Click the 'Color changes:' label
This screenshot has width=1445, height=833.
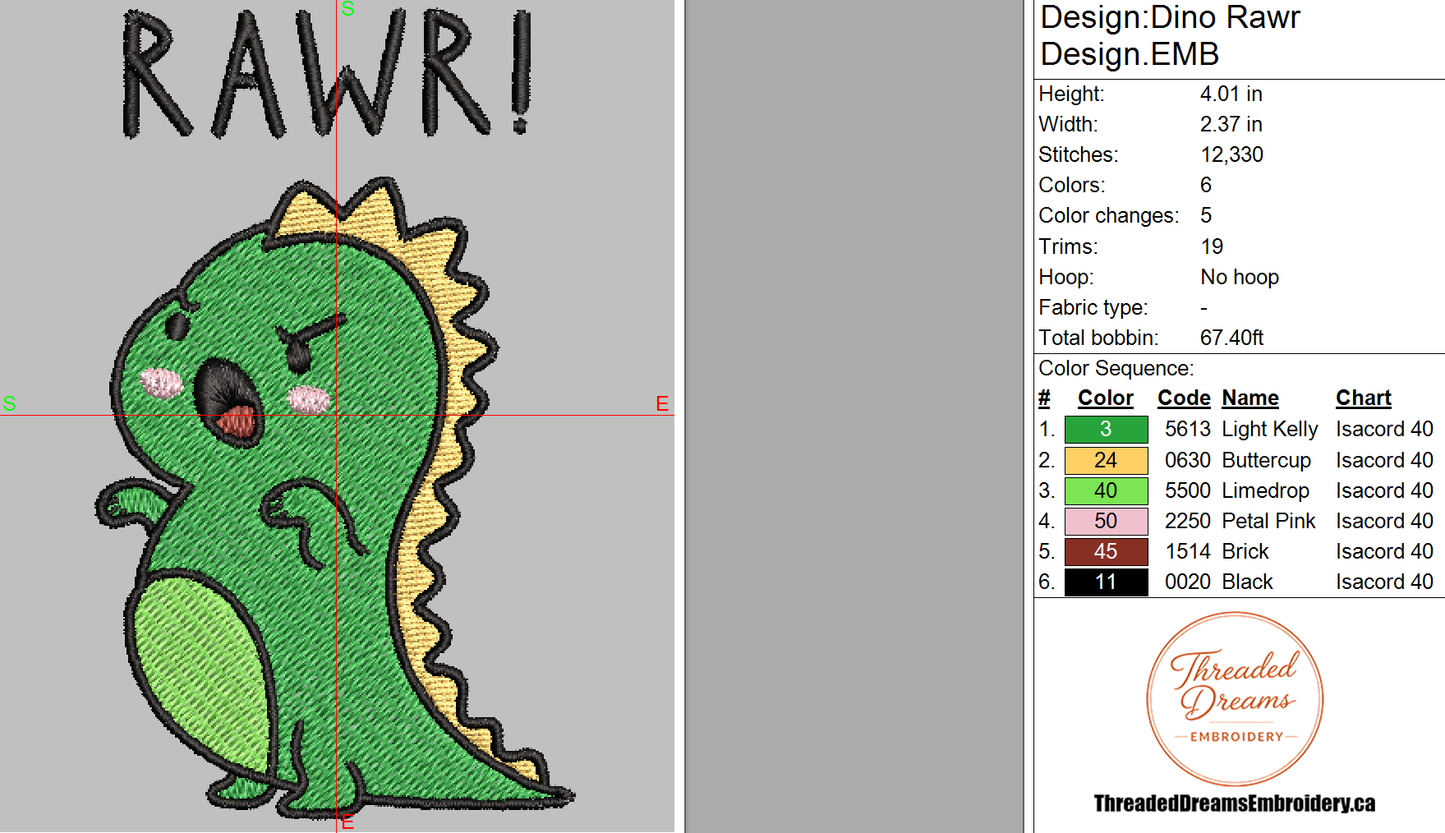pyautogui.click(x=1109, y=216)
